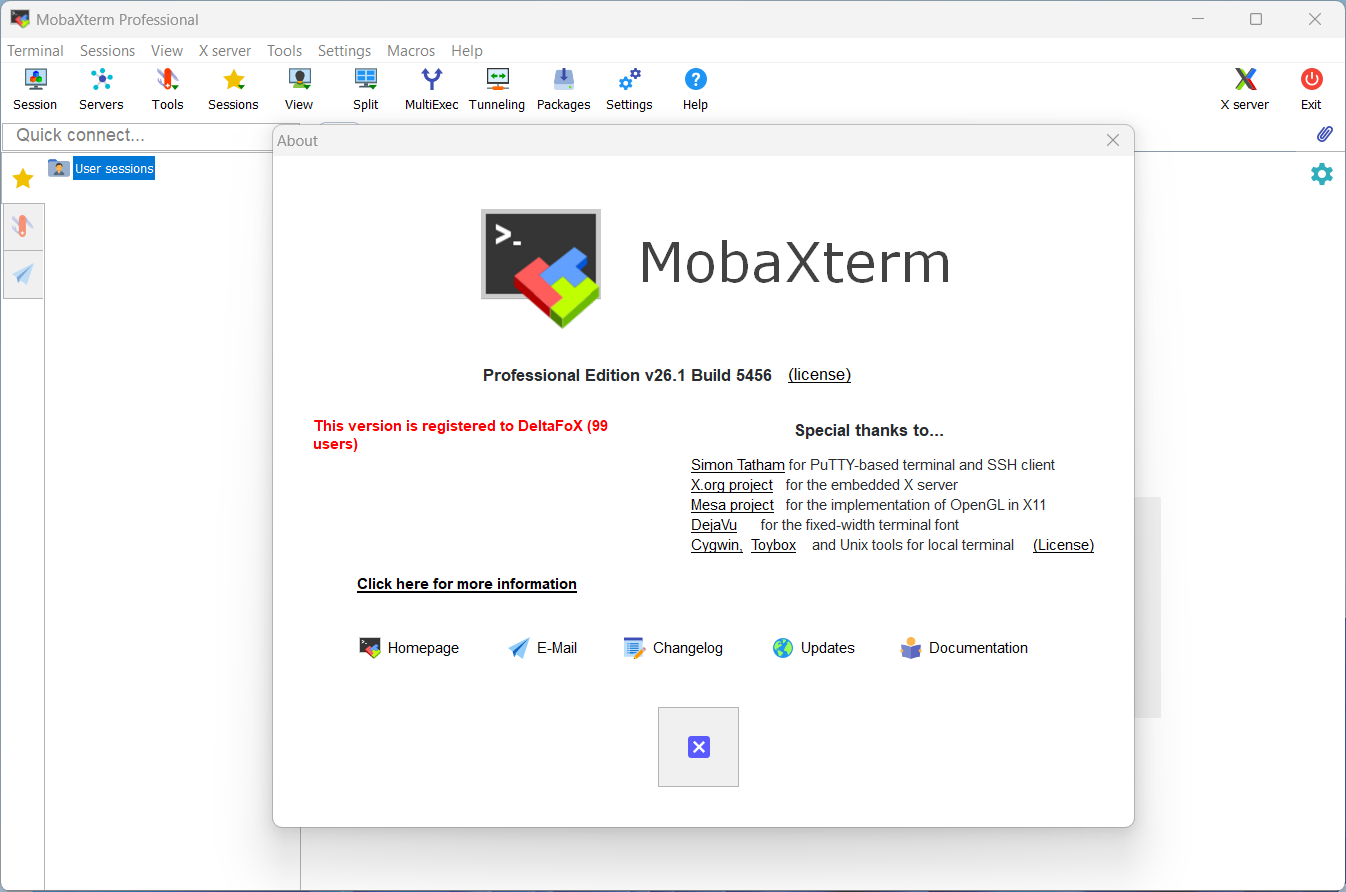Viewport: 1346px width, 892px height.
Task: Open the Terminal menu
Action: (x=35, y=51)
